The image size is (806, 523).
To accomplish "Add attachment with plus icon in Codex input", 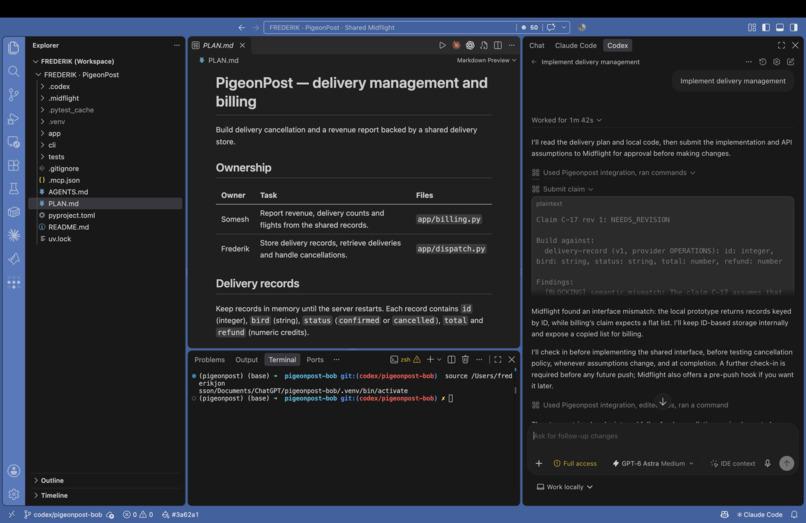I will (539, 463).
